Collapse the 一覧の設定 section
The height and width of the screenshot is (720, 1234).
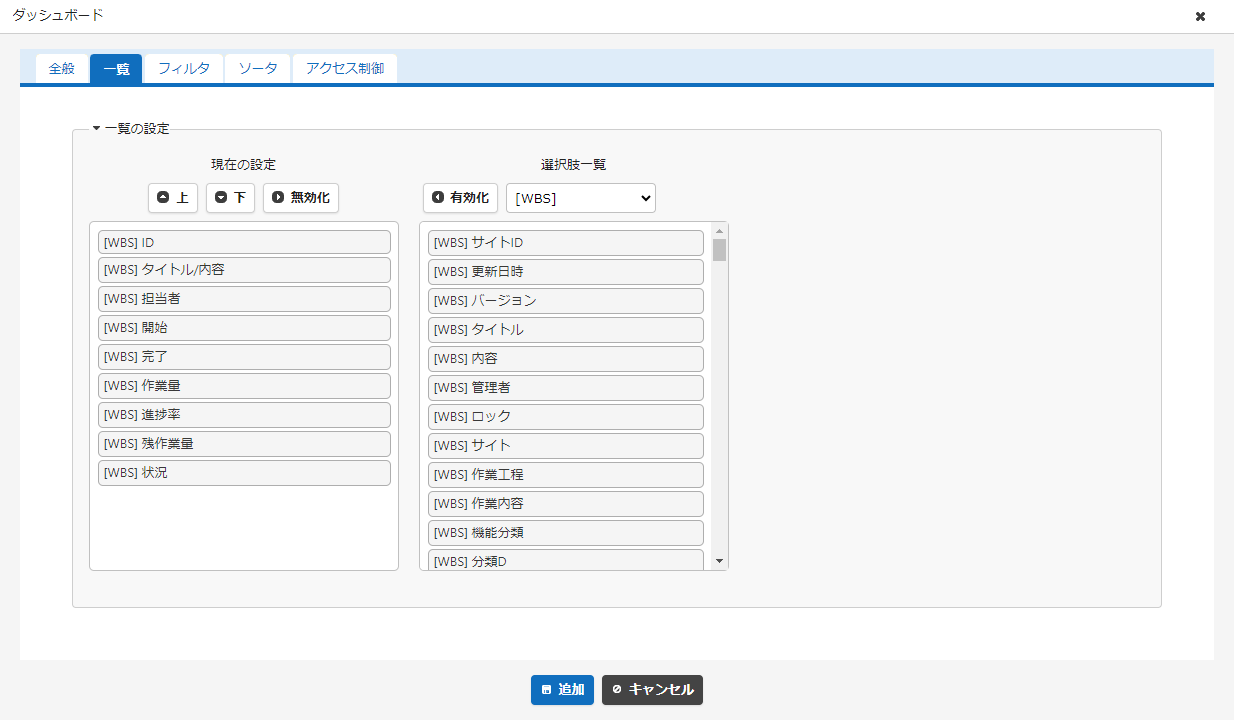pos(131,128)
